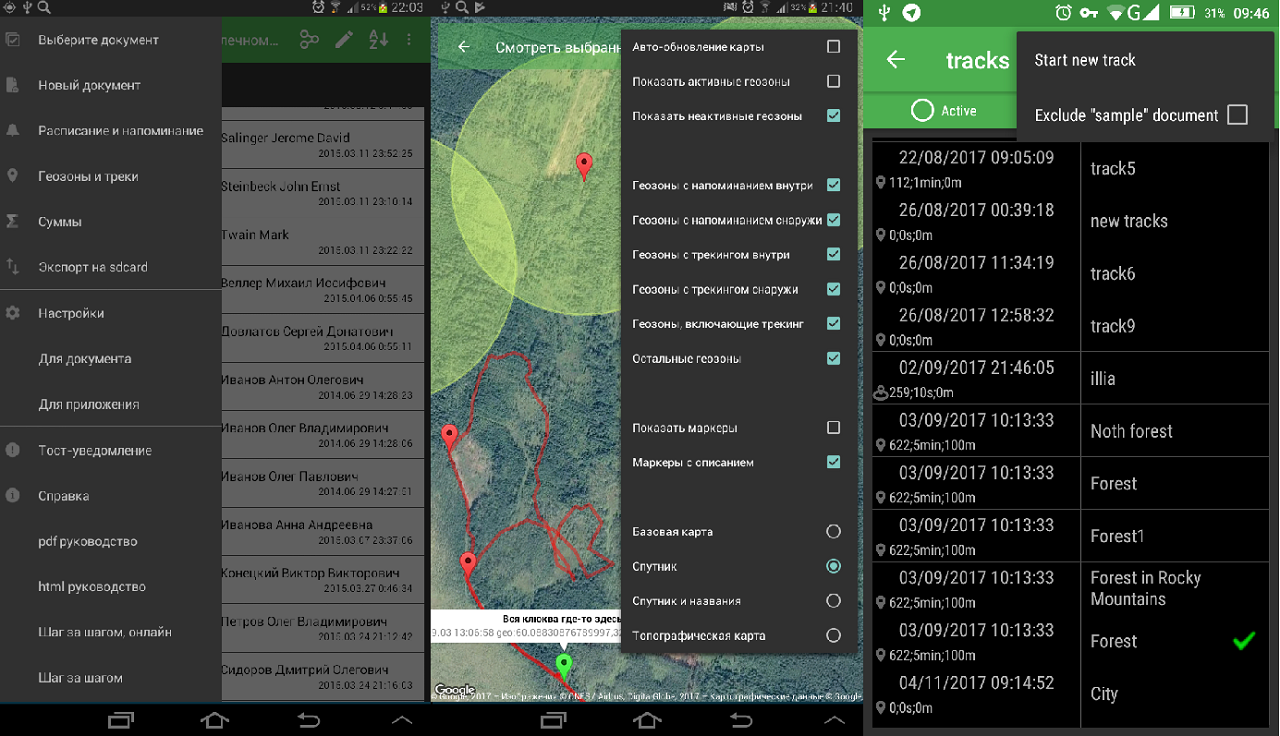The image size is (1280, 736).
Task: Go back using arrow beside 'tracks' title
Action: click(895, 60)
